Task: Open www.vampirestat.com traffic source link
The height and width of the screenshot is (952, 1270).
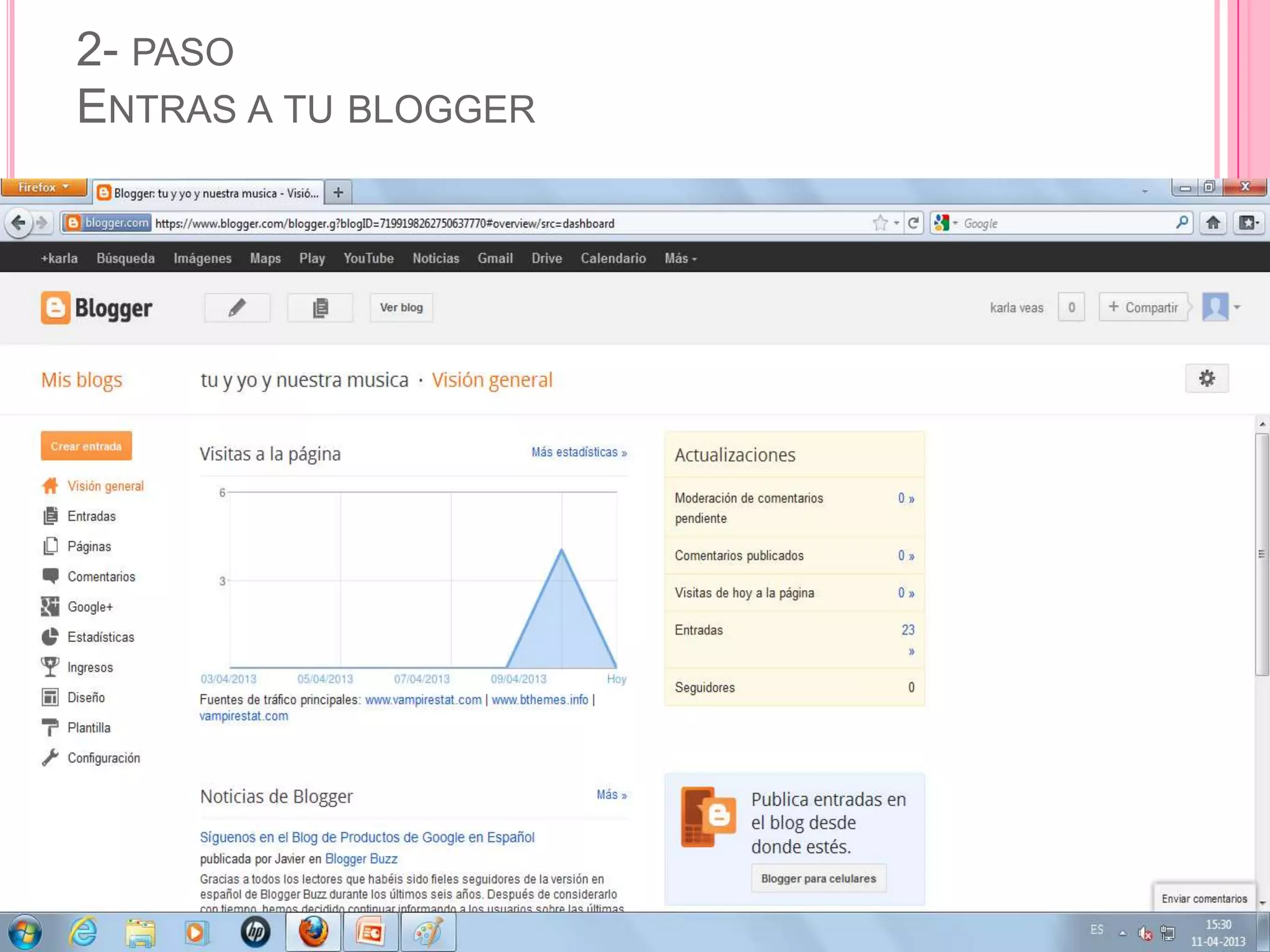Action: click(x=423, y=700)
